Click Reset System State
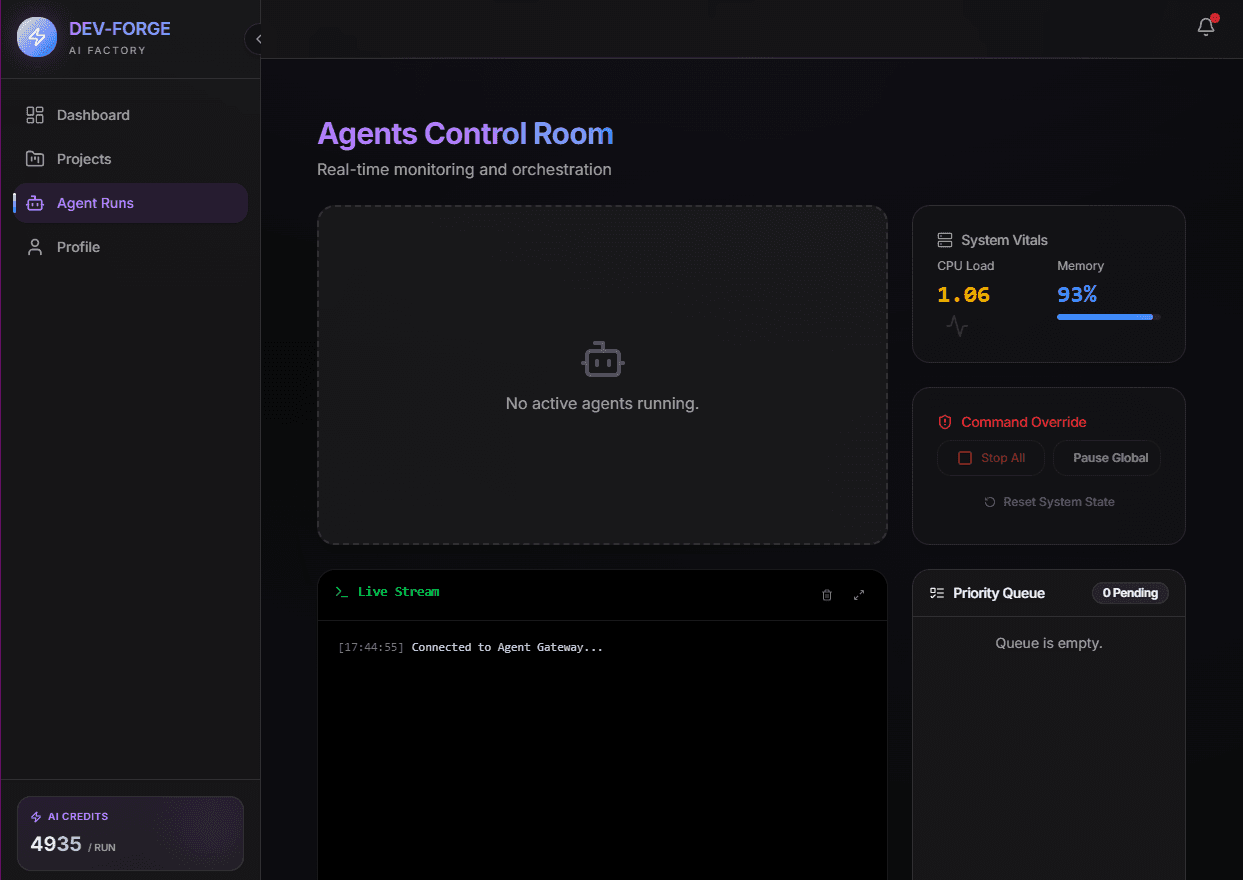The width and height of the screenshot is (1243, 880). pyautogui.click(x=1049, y=501)
